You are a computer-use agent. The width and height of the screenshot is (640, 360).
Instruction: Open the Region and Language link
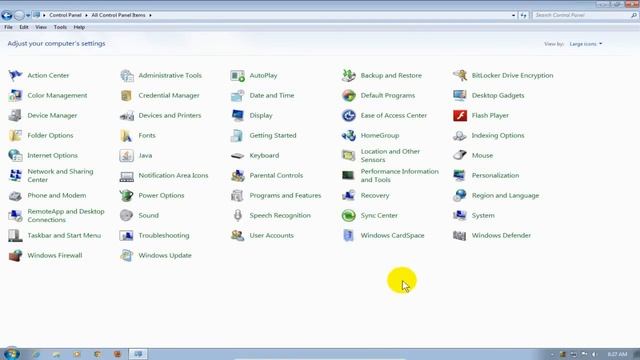505,196
